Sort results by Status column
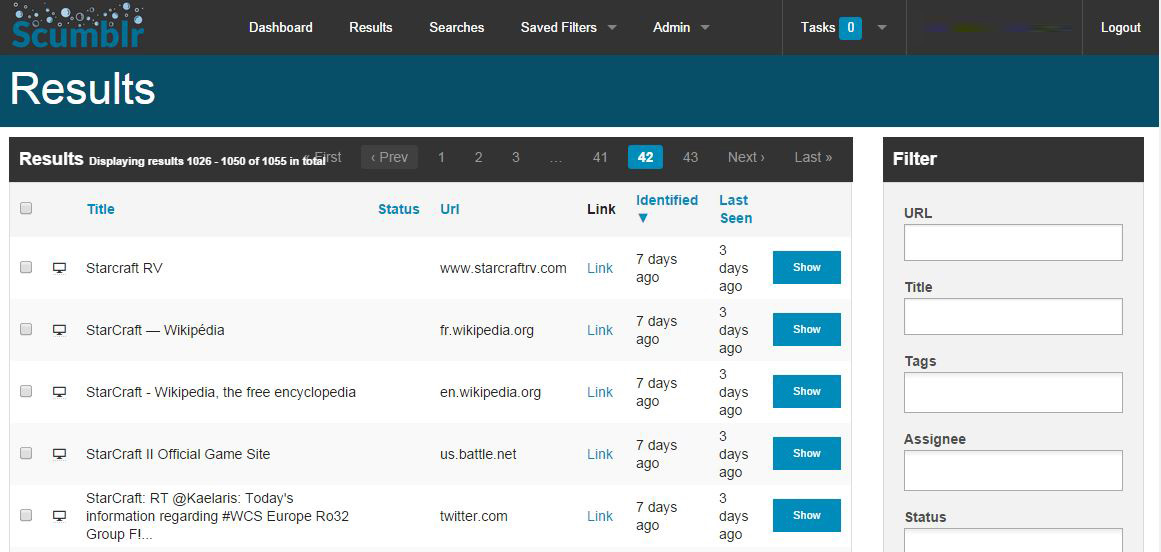The width and height of the screenshot is (1161, 552). click(398, 209)
